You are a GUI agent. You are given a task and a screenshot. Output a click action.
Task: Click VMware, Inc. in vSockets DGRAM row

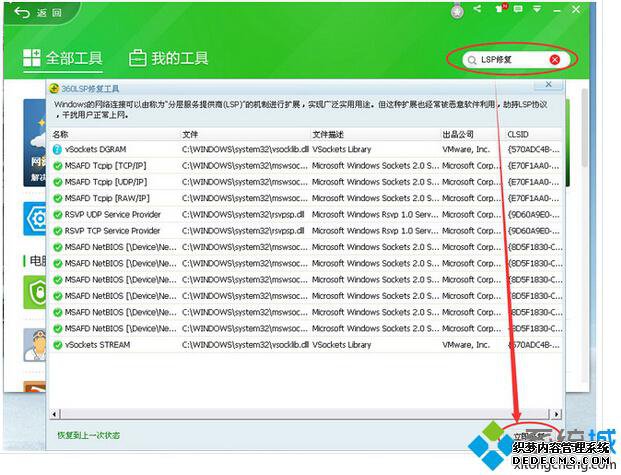(466, 149)
